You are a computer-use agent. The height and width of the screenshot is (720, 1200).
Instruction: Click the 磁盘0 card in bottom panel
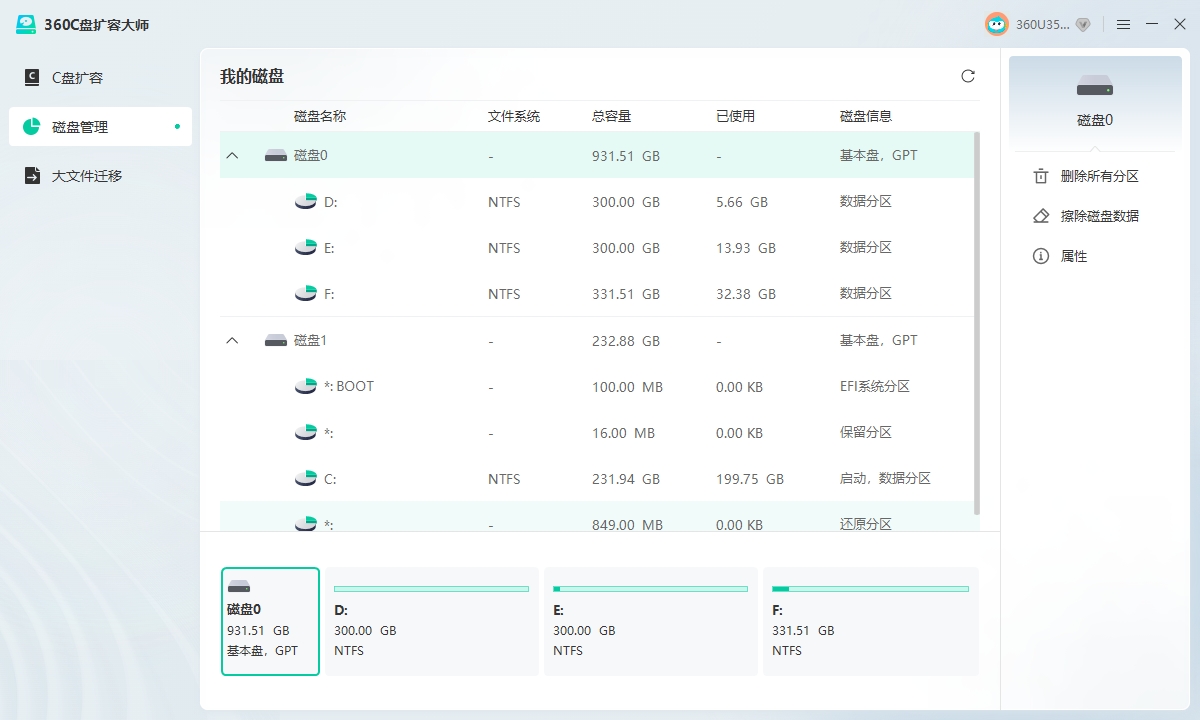tap(270, 621)
